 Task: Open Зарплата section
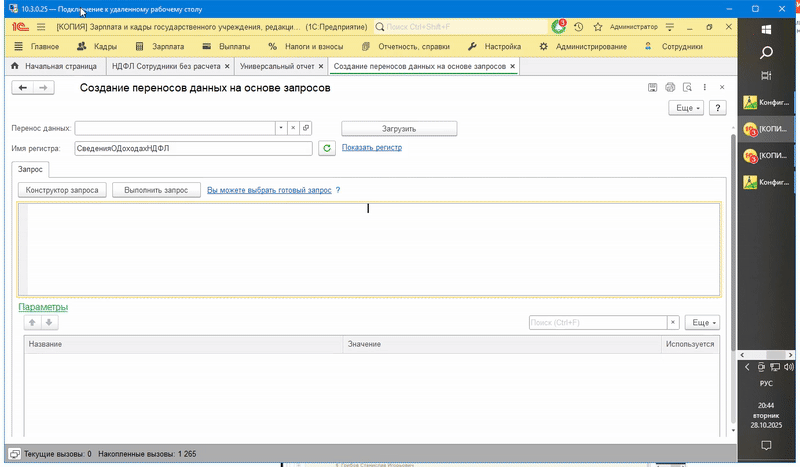[x=160, y=46]
